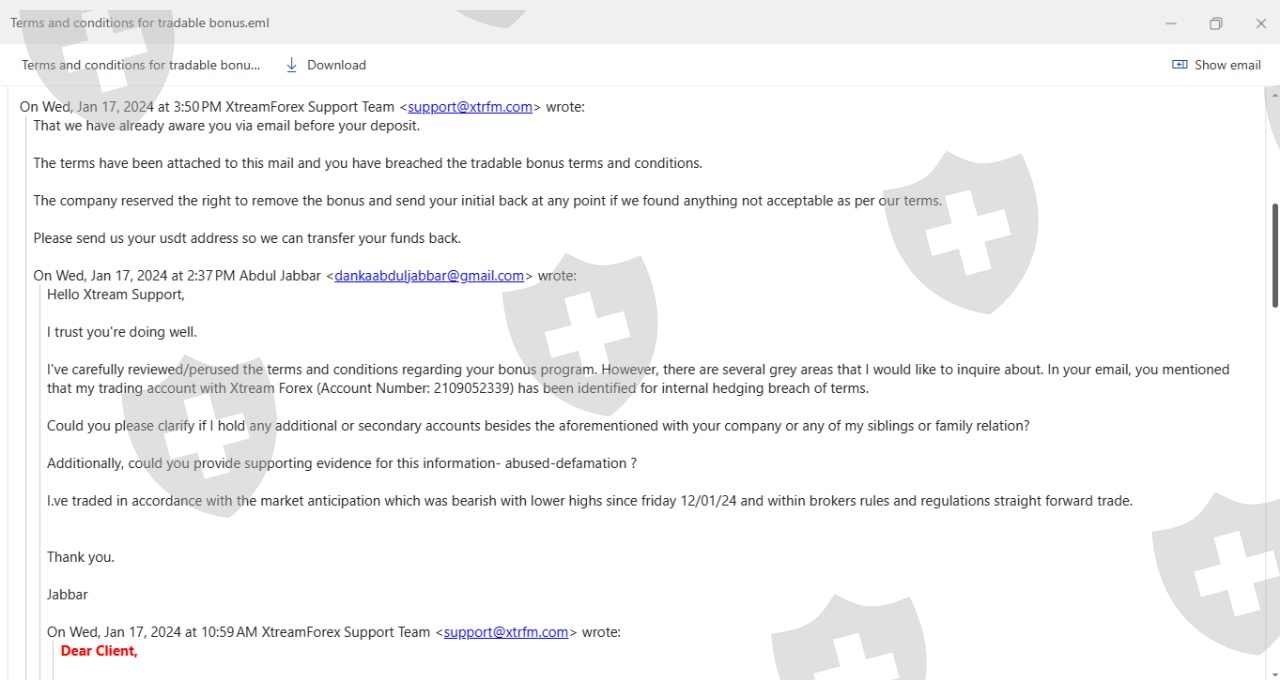
Task: Select the 'Terms and conditions for tradable bonu...' tab
Action: pyautogui.click(x=140, y=65)
